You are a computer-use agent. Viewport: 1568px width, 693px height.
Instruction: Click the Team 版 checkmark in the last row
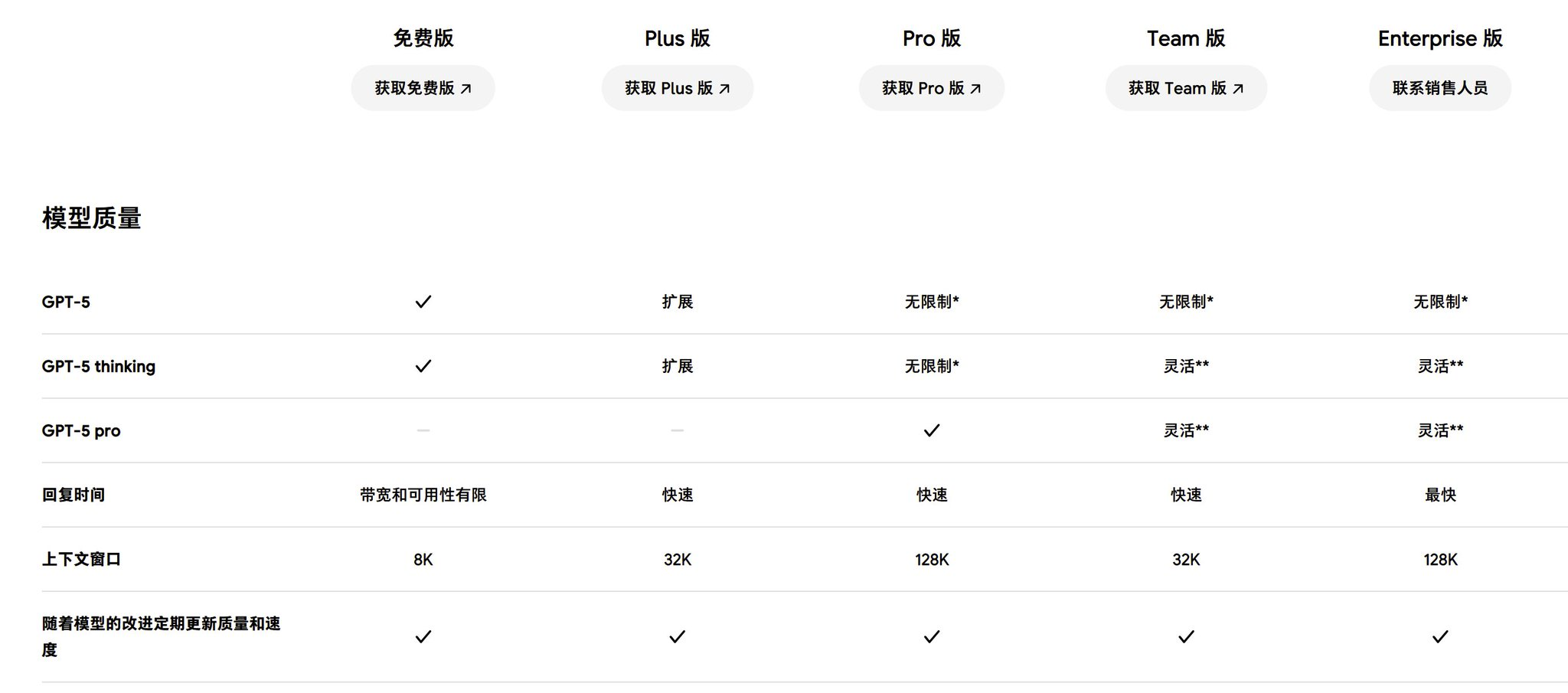(1186, 636)
